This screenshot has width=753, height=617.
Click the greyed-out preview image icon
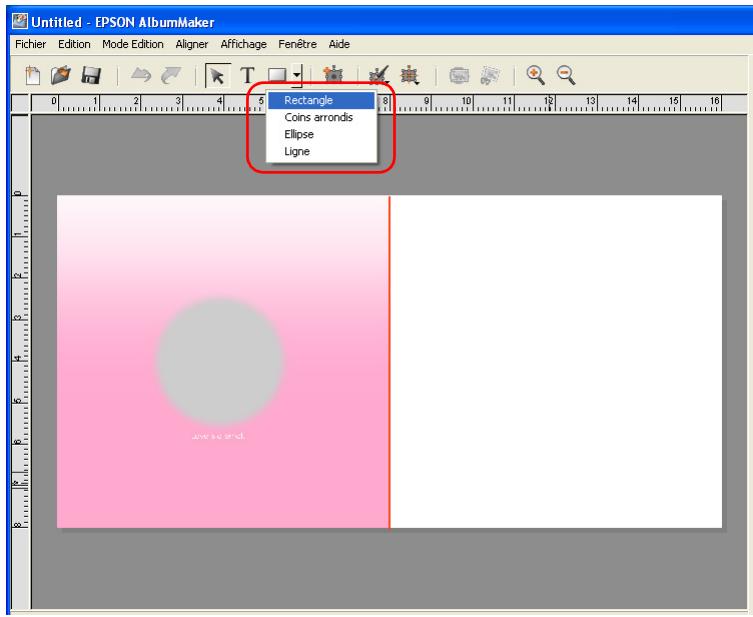[459, 75]
